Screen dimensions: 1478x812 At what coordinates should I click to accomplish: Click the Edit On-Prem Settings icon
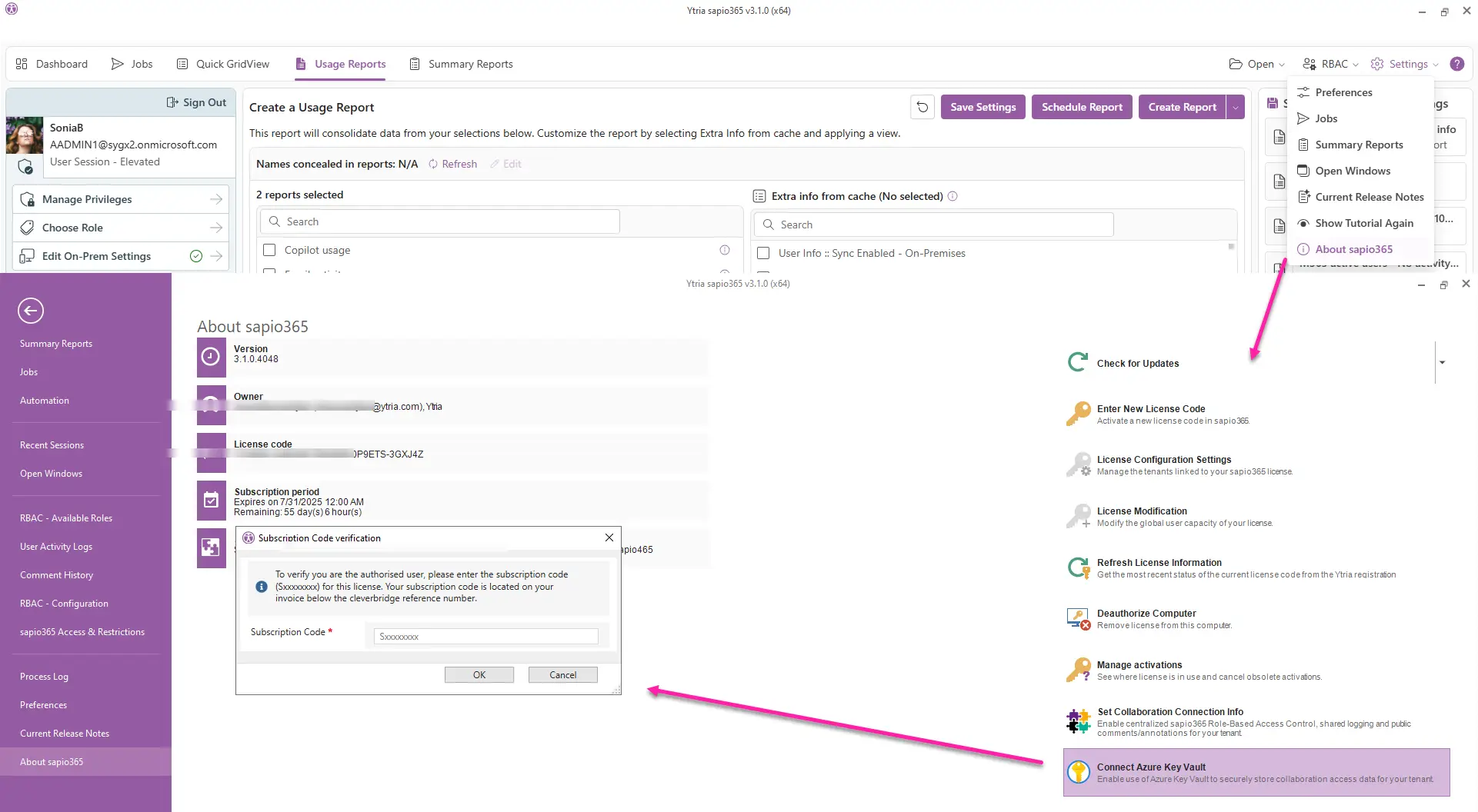click(27, 256)
